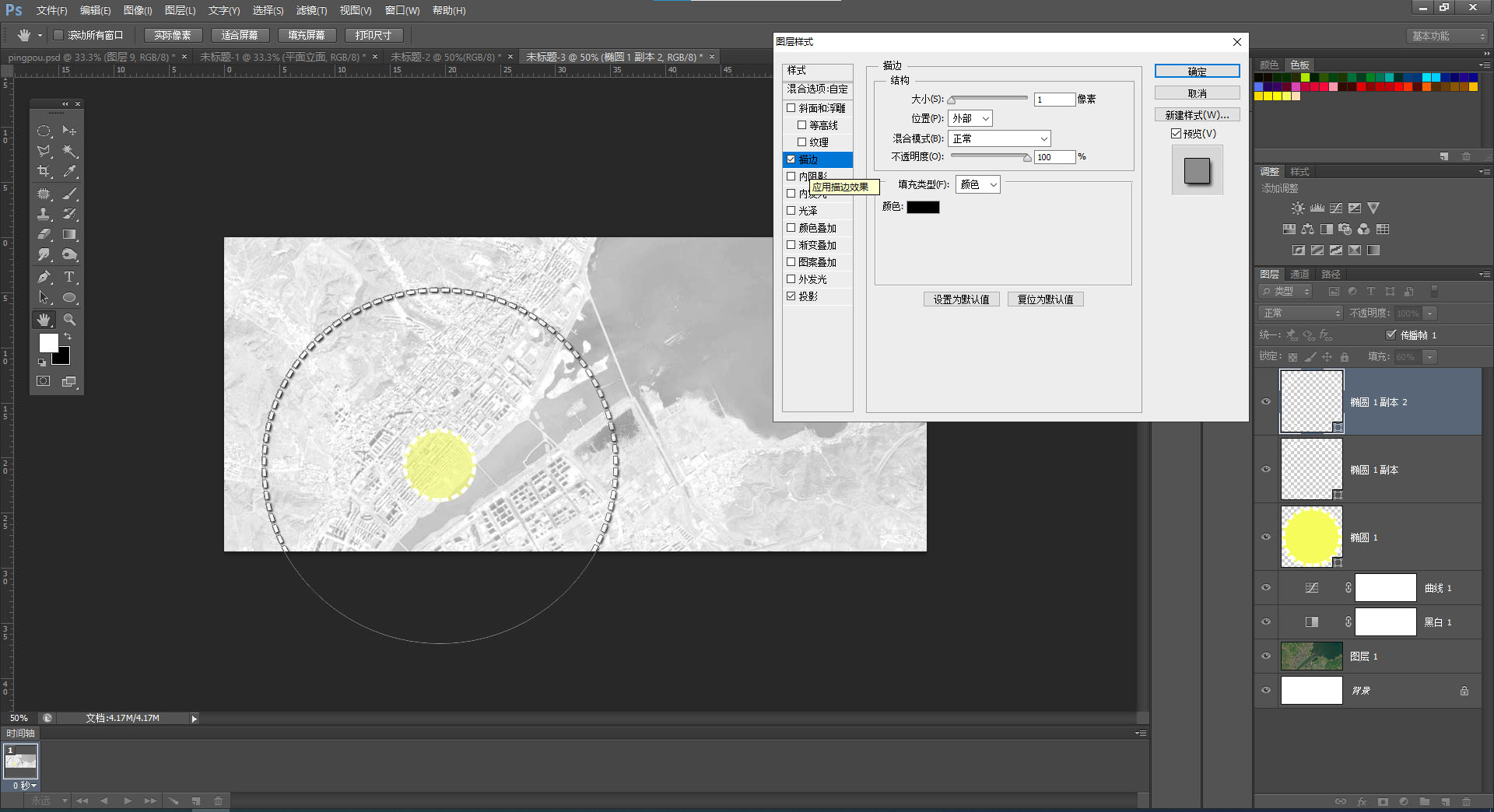Select the Horizontal Type tool
Screen dimensions: 1494x812
click(69, 277)
